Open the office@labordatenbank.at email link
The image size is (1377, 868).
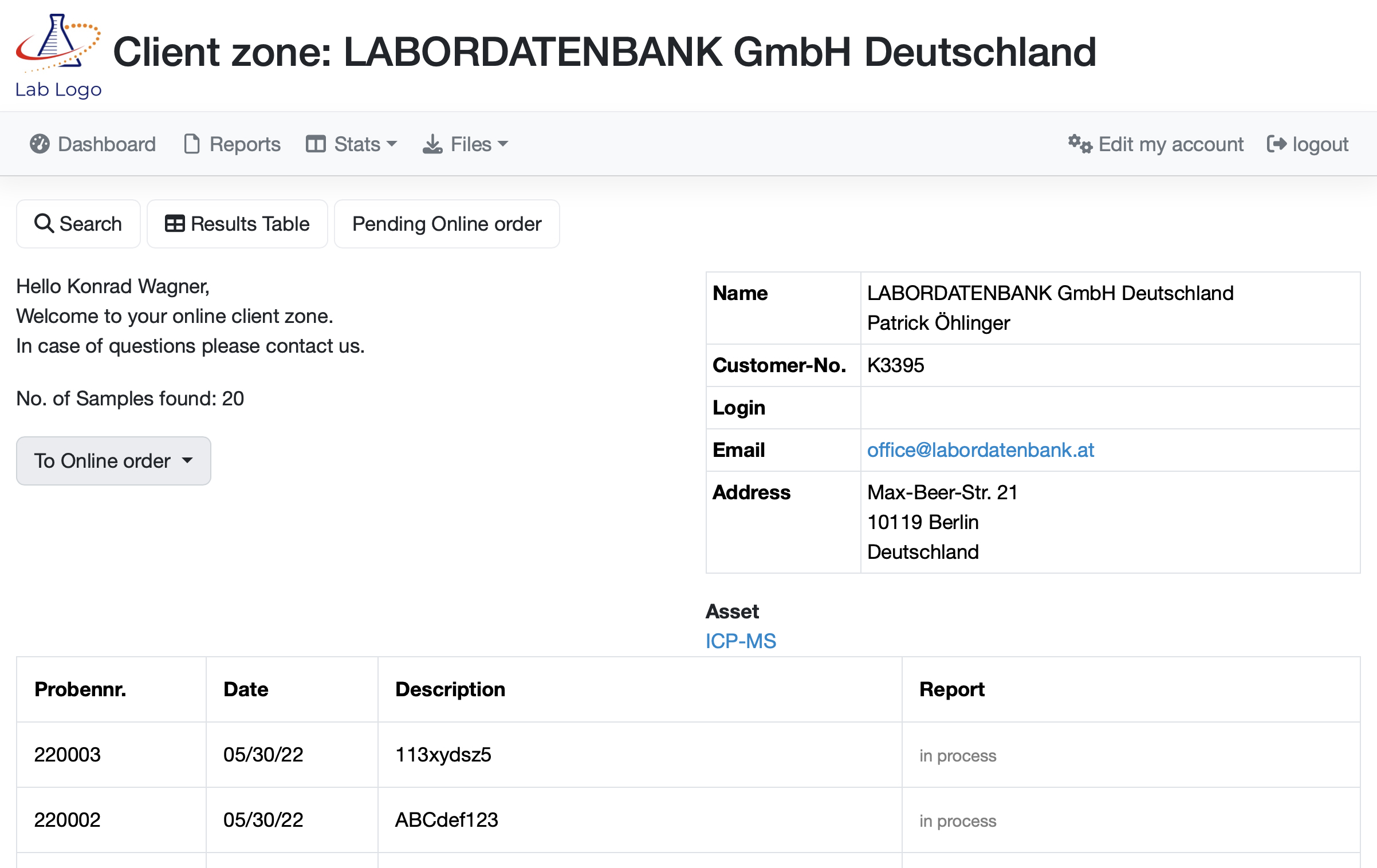pyautogui.click(x=980, y=450)
